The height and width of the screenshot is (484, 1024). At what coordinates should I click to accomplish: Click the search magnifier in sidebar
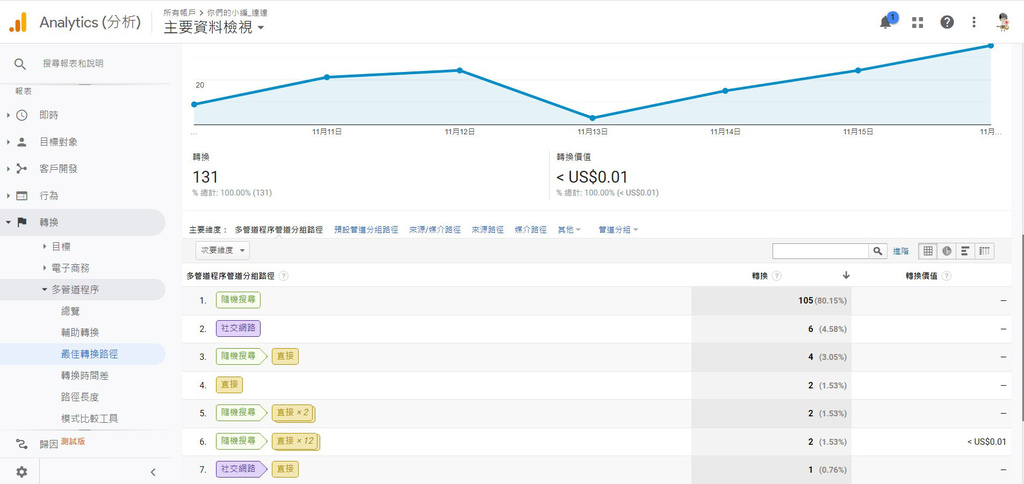point(20,63)
